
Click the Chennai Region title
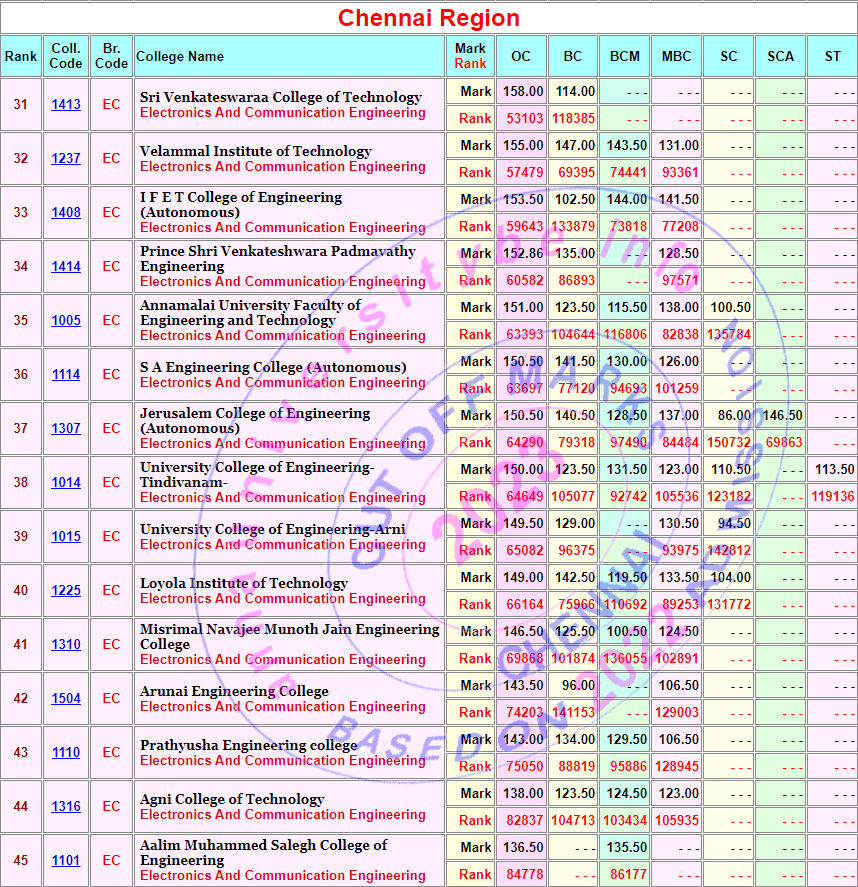tap(428, 18)
